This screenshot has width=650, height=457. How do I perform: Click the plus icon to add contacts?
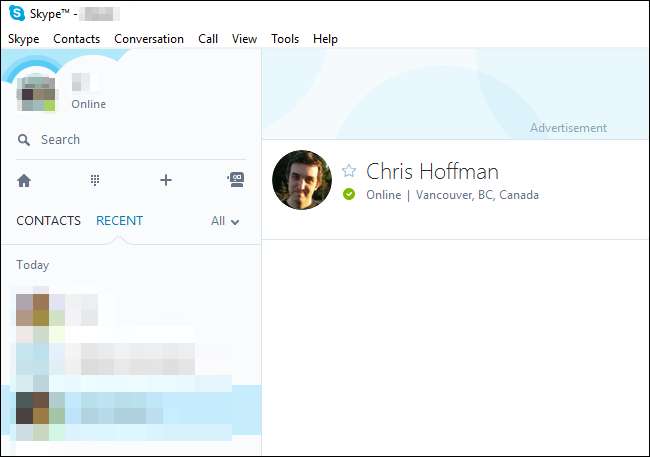coord(166,180)
